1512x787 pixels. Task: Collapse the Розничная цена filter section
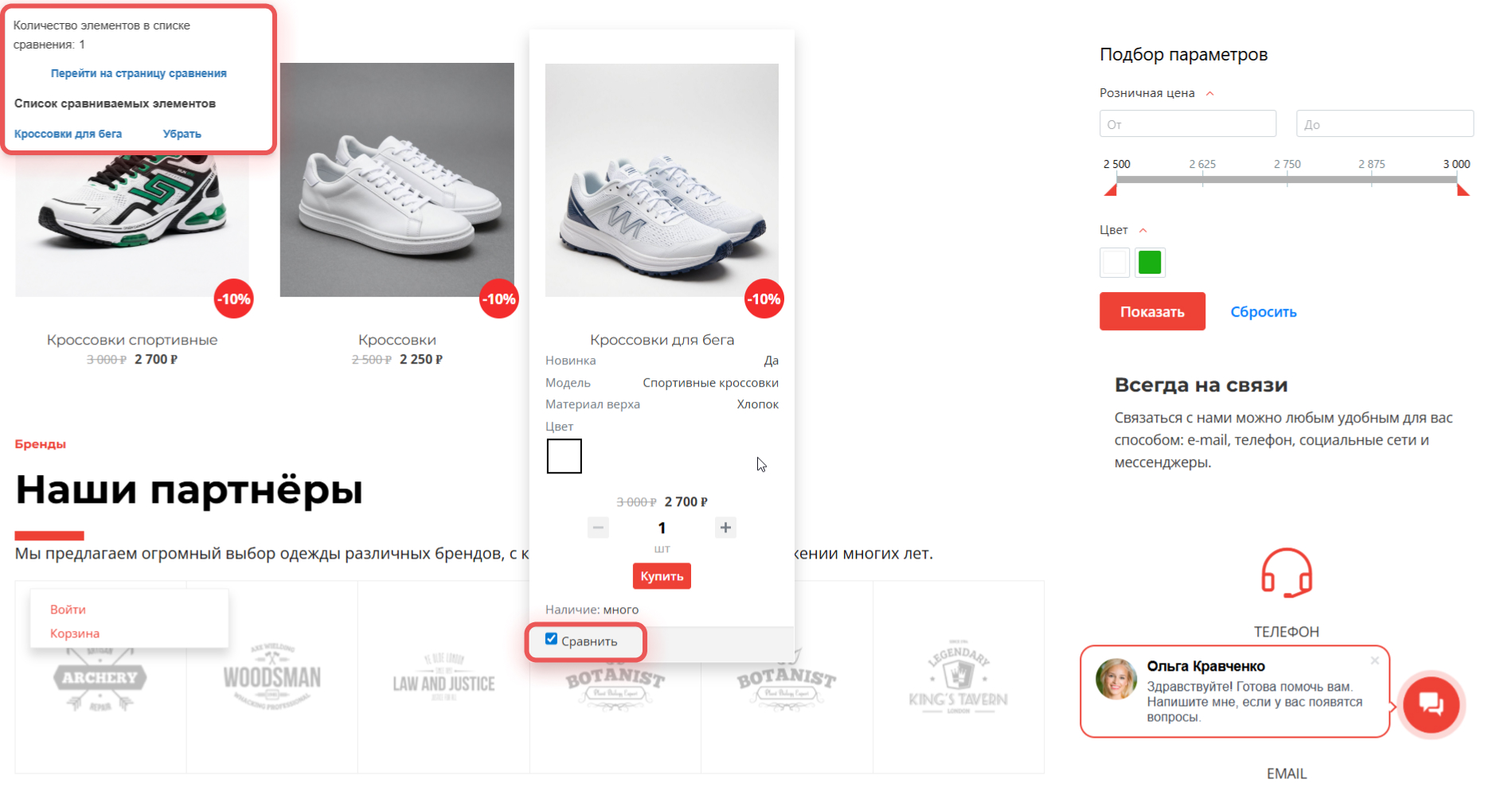click(1209, 94)
